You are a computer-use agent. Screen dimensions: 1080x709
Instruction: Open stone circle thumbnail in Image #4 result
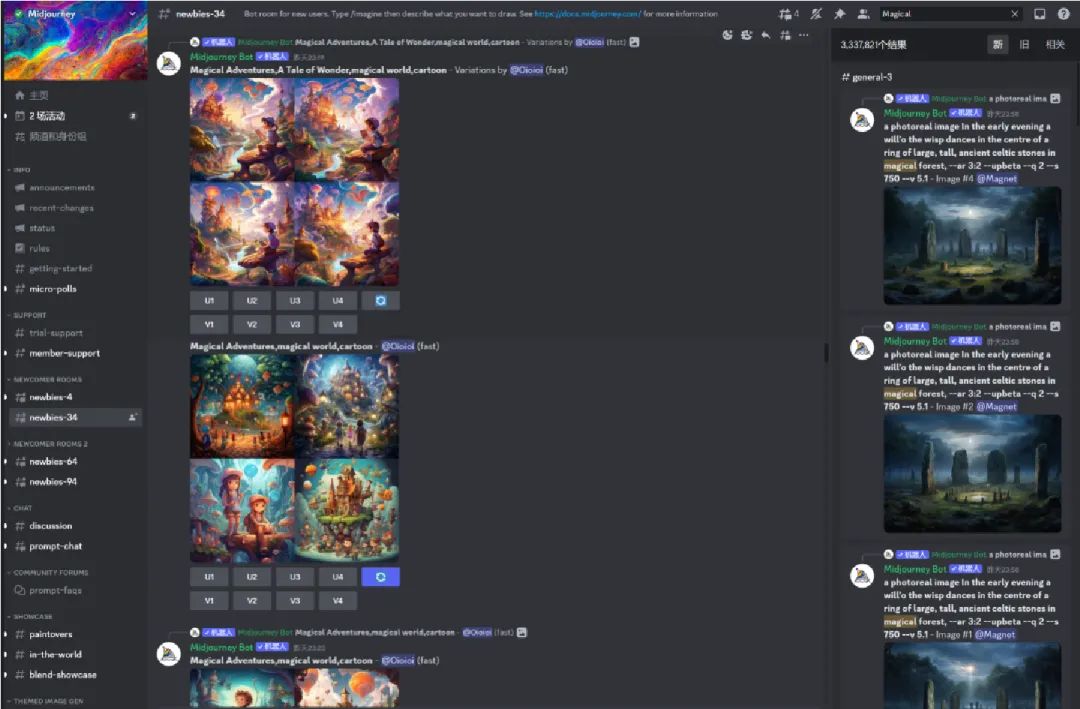coord(972,245)
